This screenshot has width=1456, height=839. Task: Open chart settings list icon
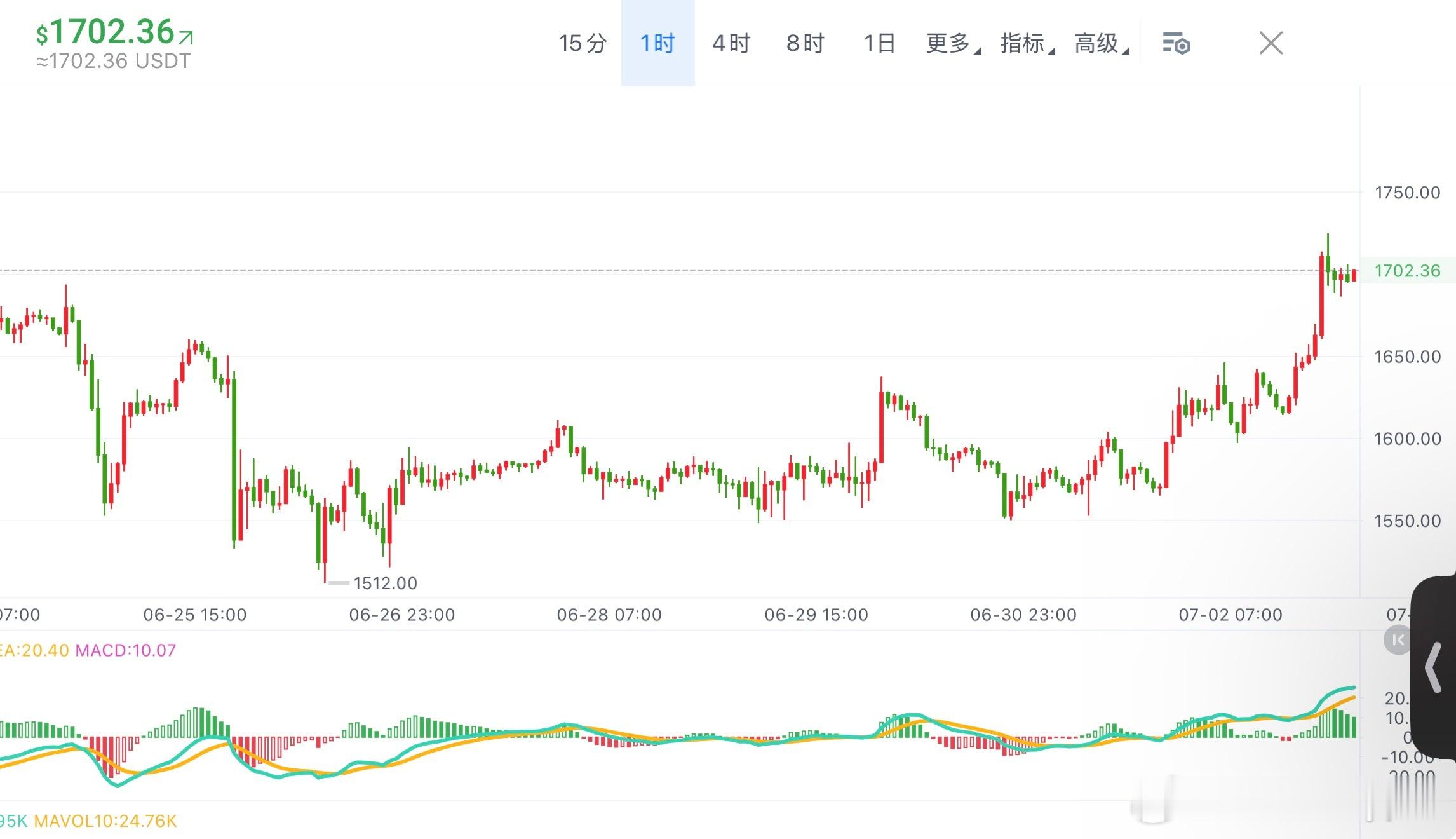(1176, 43)
